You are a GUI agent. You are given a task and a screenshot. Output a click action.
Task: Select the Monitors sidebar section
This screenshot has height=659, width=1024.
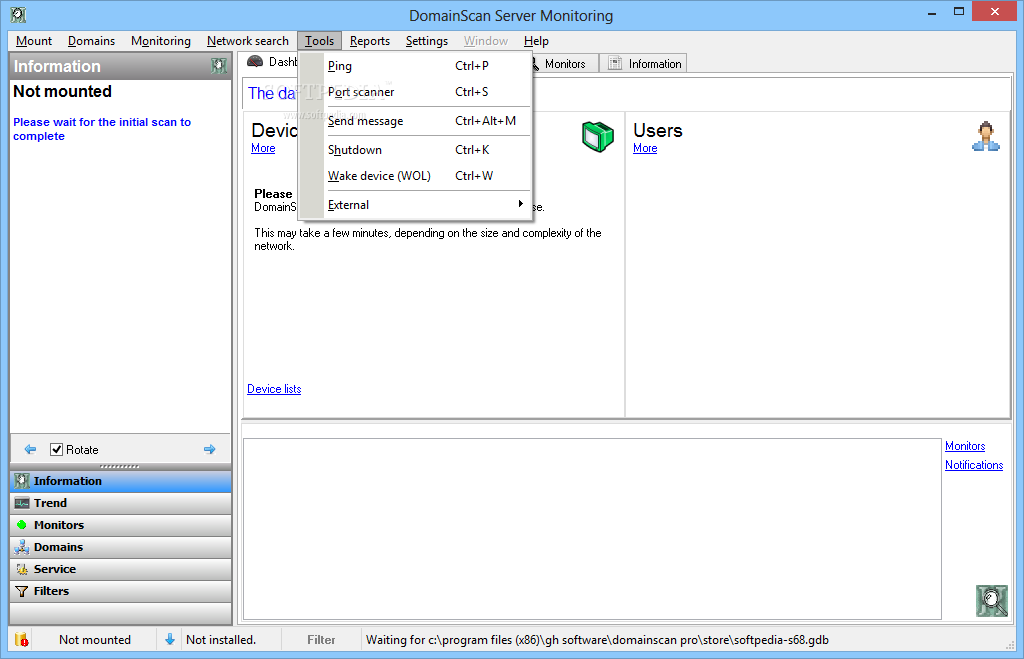[121, 525]
